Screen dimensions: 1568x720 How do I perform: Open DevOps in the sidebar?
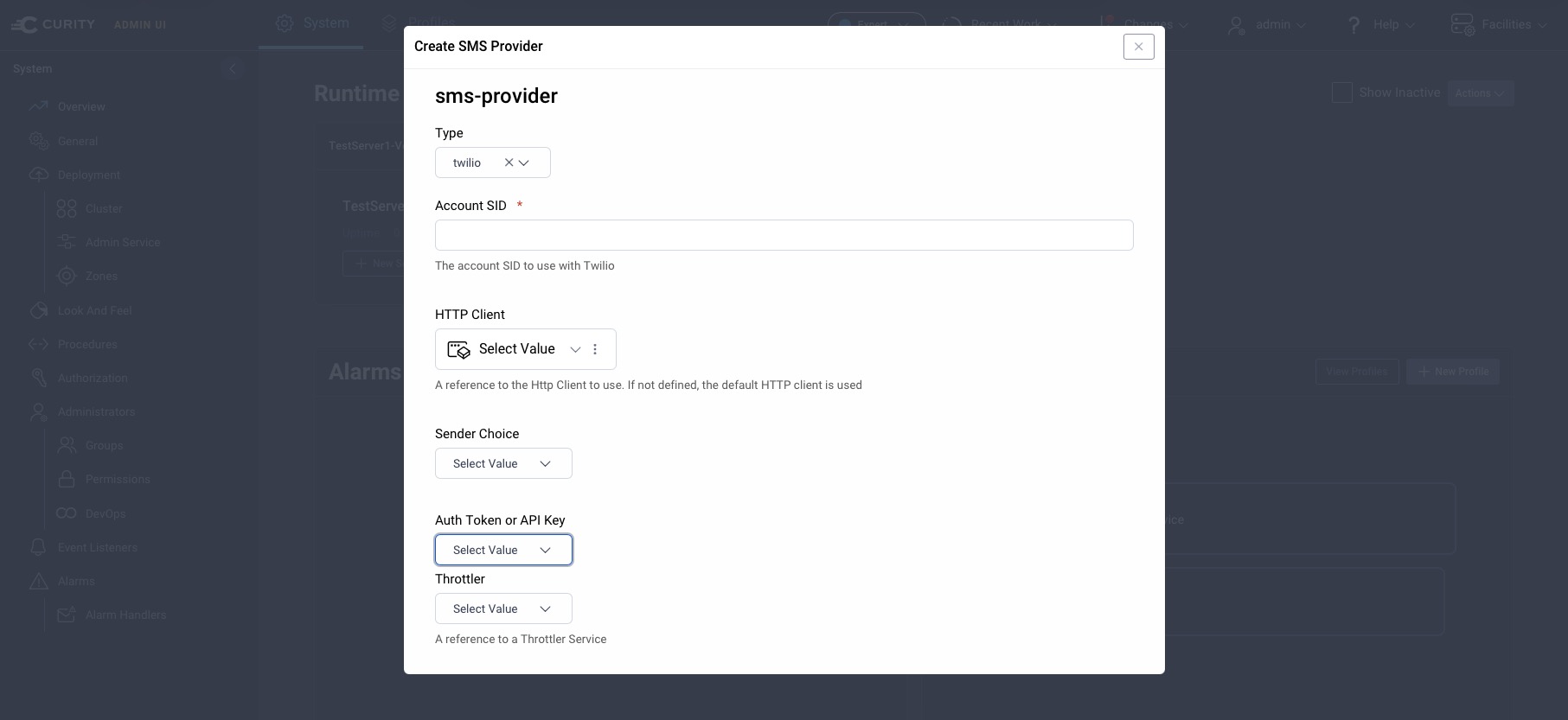(106, 513)
